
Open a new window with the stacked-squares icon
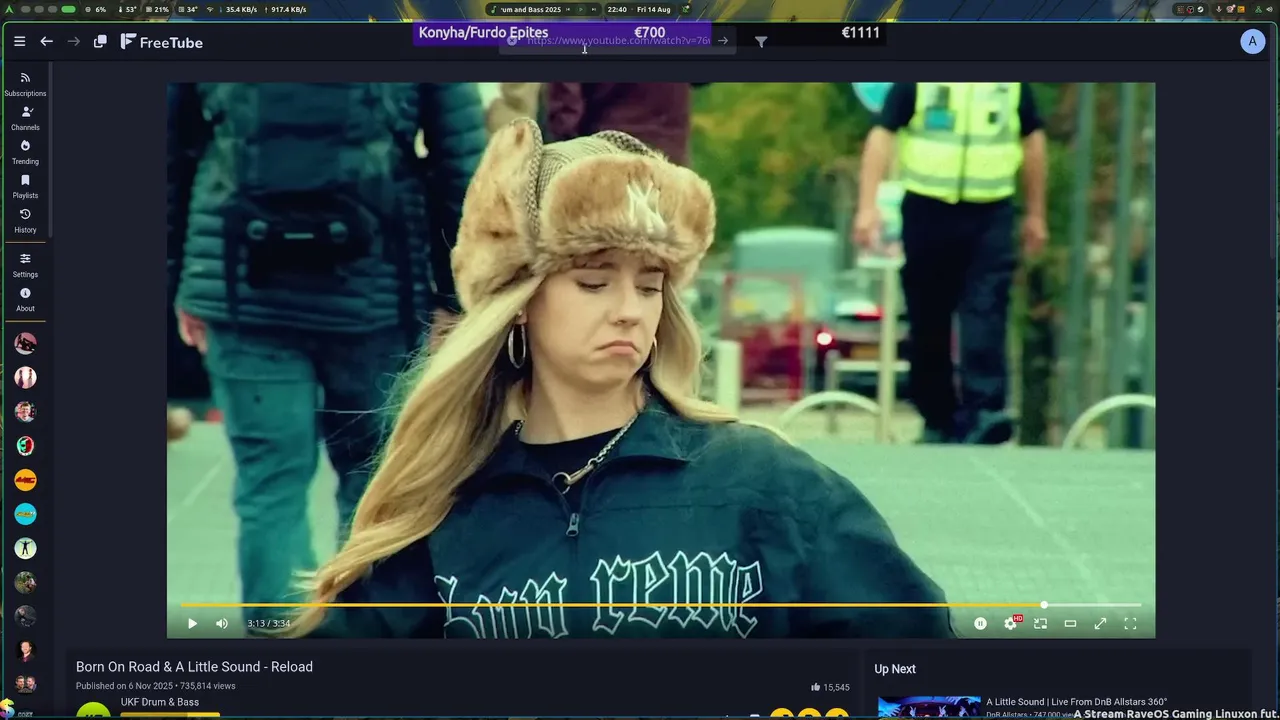coord(100,41)
